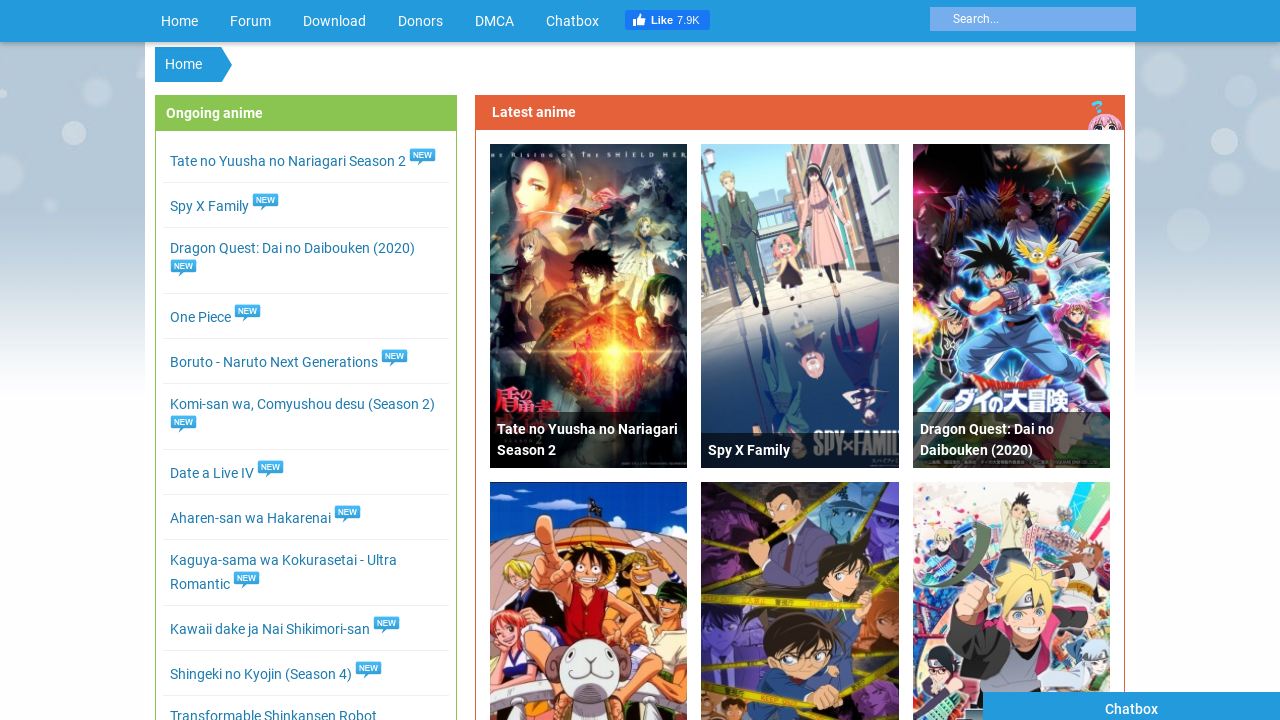Click NEW badge under Dragon Quest entry
The width and height of the screenshot is (1280, 720).
coord(183,268)
